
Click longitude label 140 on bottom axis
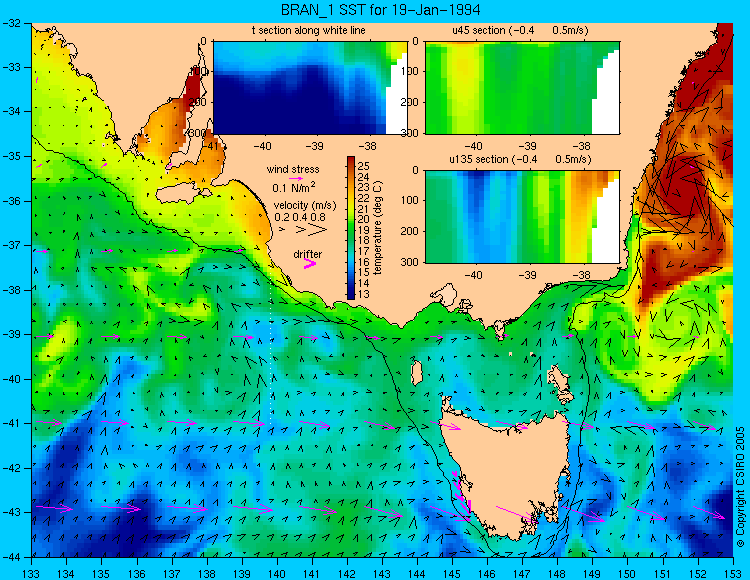tap(277, 573)
